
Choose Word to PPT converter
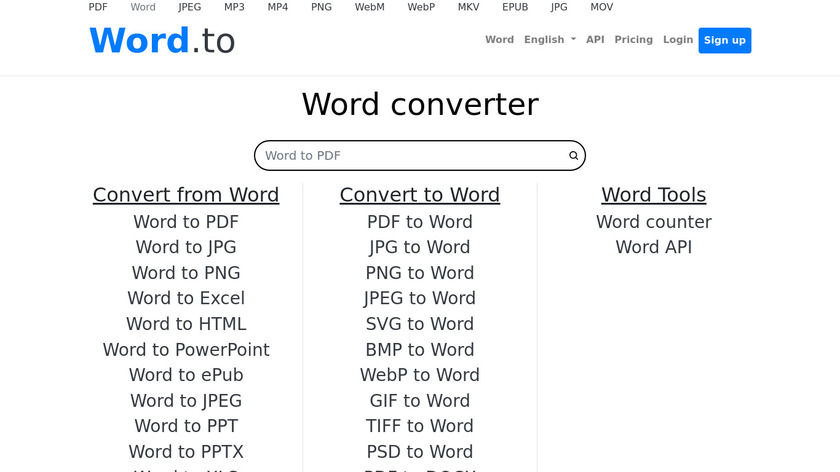186,426
